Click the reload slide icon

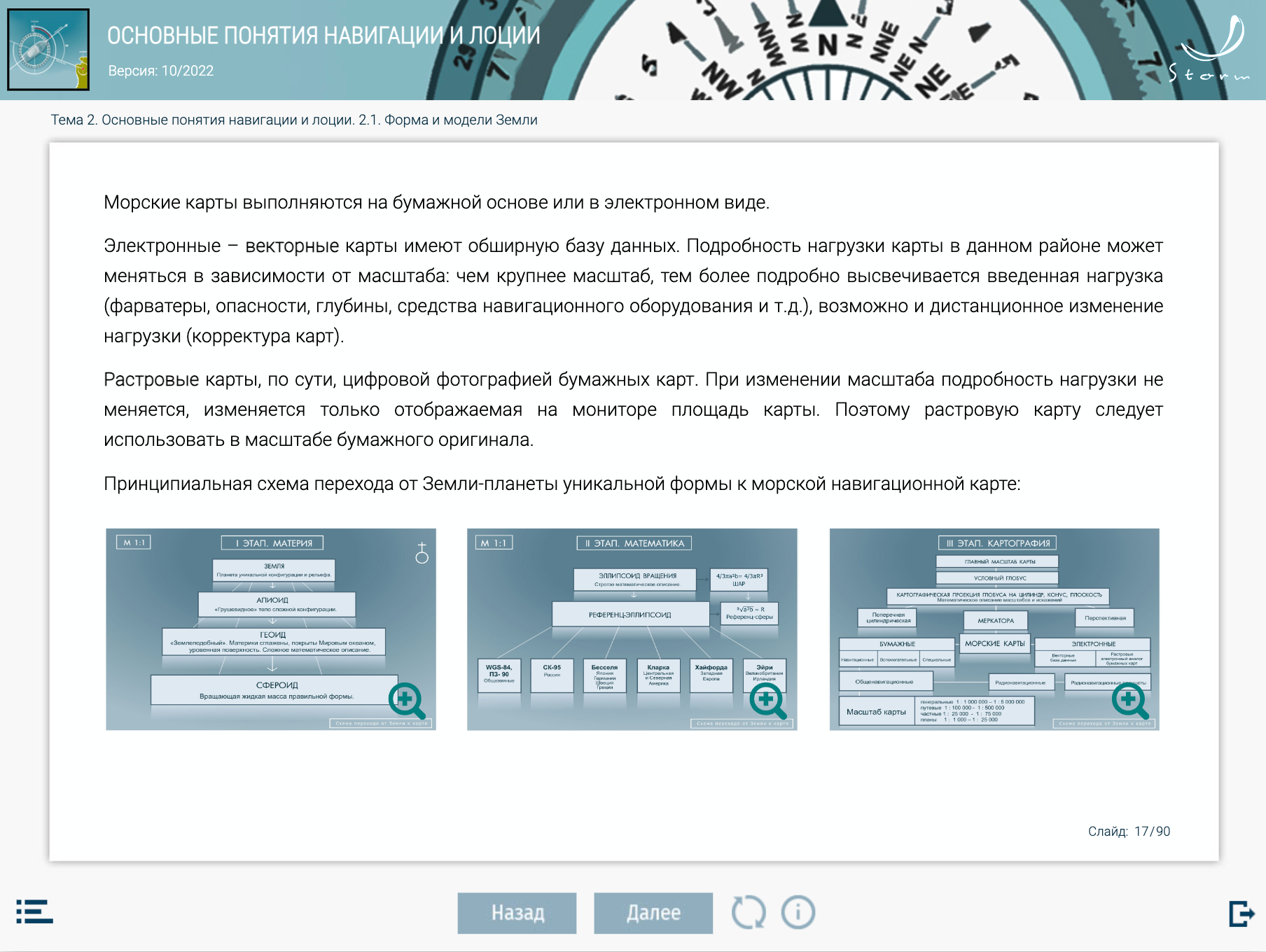pos(749,913)
